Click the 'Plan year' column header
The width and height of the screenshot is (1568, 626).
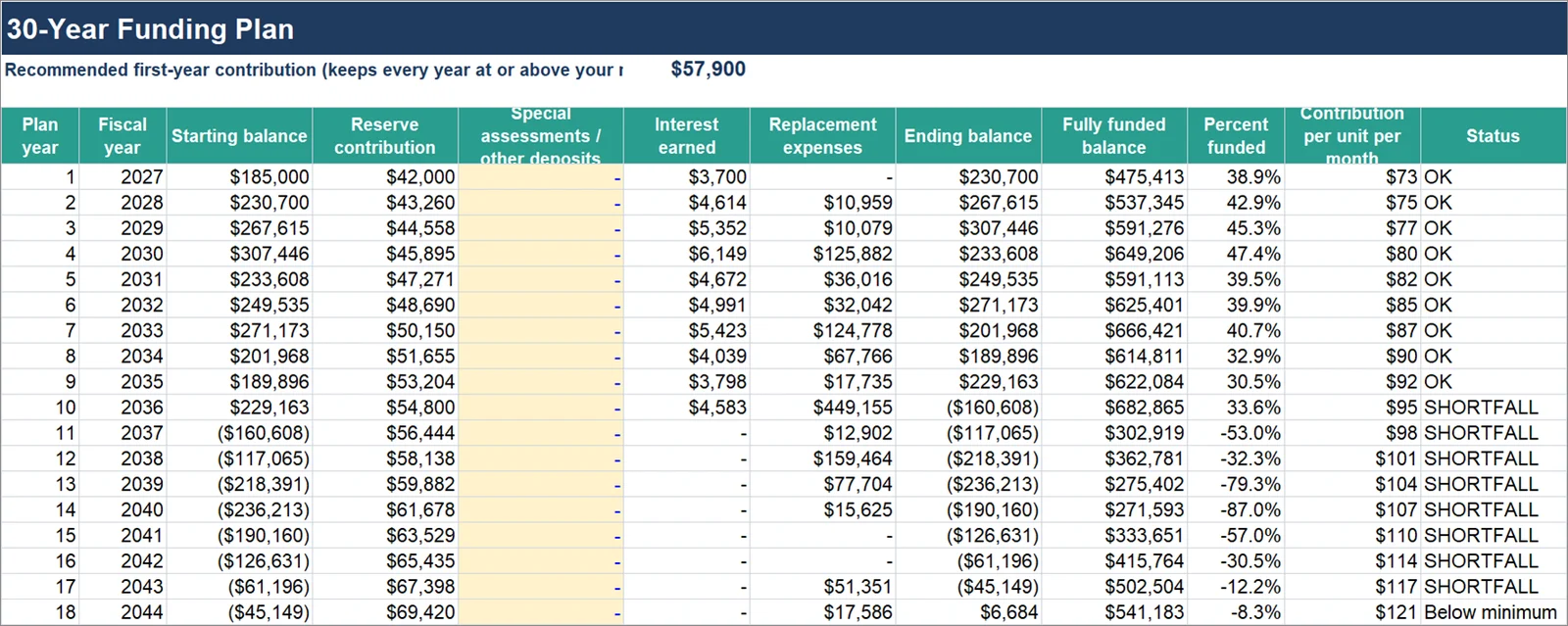pyautogui.click(x=40, y=135)
